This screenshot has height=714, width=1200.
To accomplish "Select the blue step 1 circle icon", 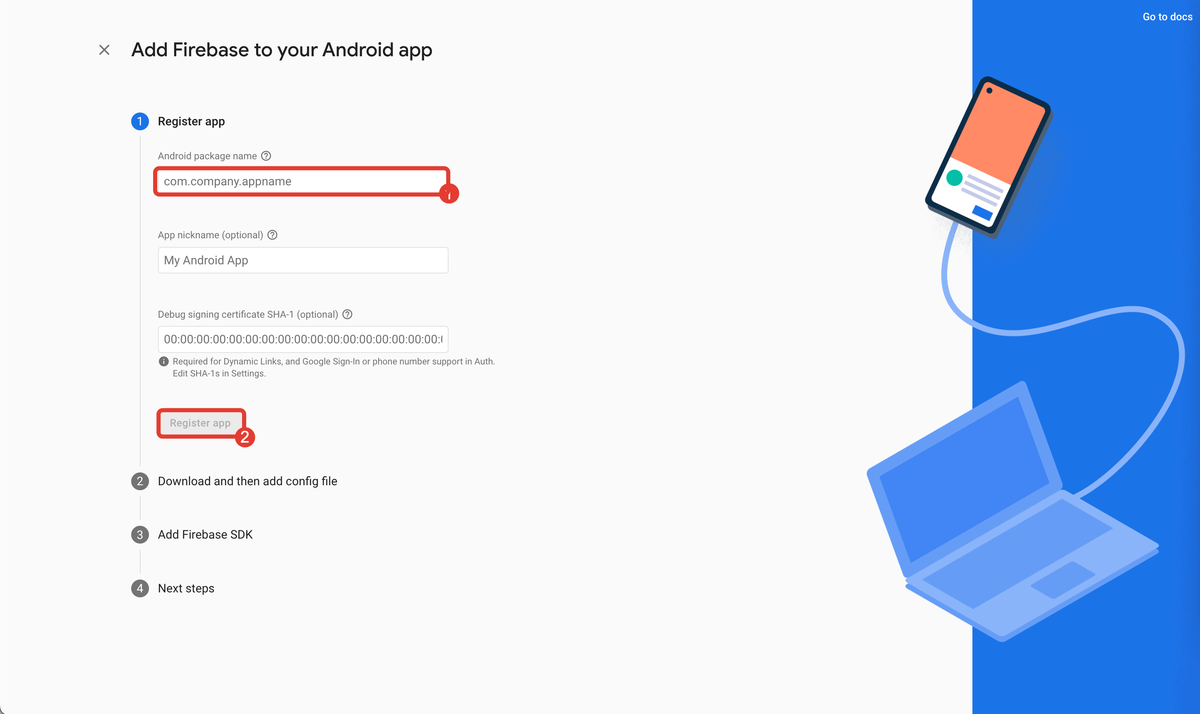I will coord(140,121).
